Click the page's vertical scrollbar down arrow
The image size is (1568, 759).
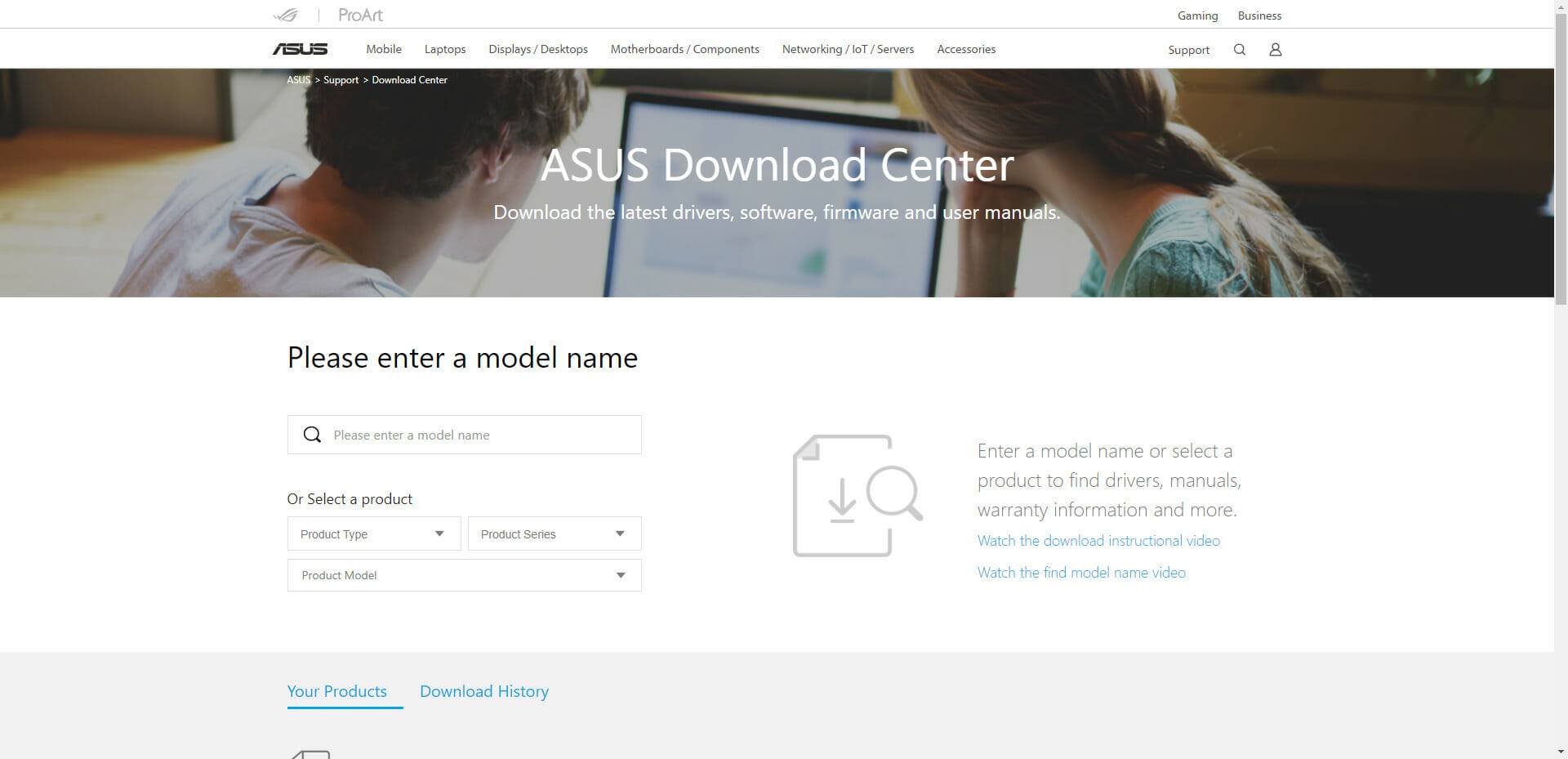click(x=1561, y=752)
